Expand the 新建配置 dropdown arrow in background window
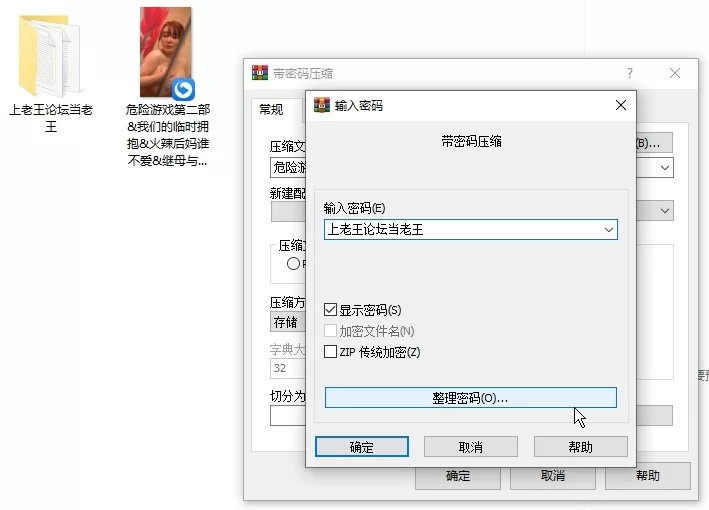This screenshot has width=709, height=510. [664, 211]
